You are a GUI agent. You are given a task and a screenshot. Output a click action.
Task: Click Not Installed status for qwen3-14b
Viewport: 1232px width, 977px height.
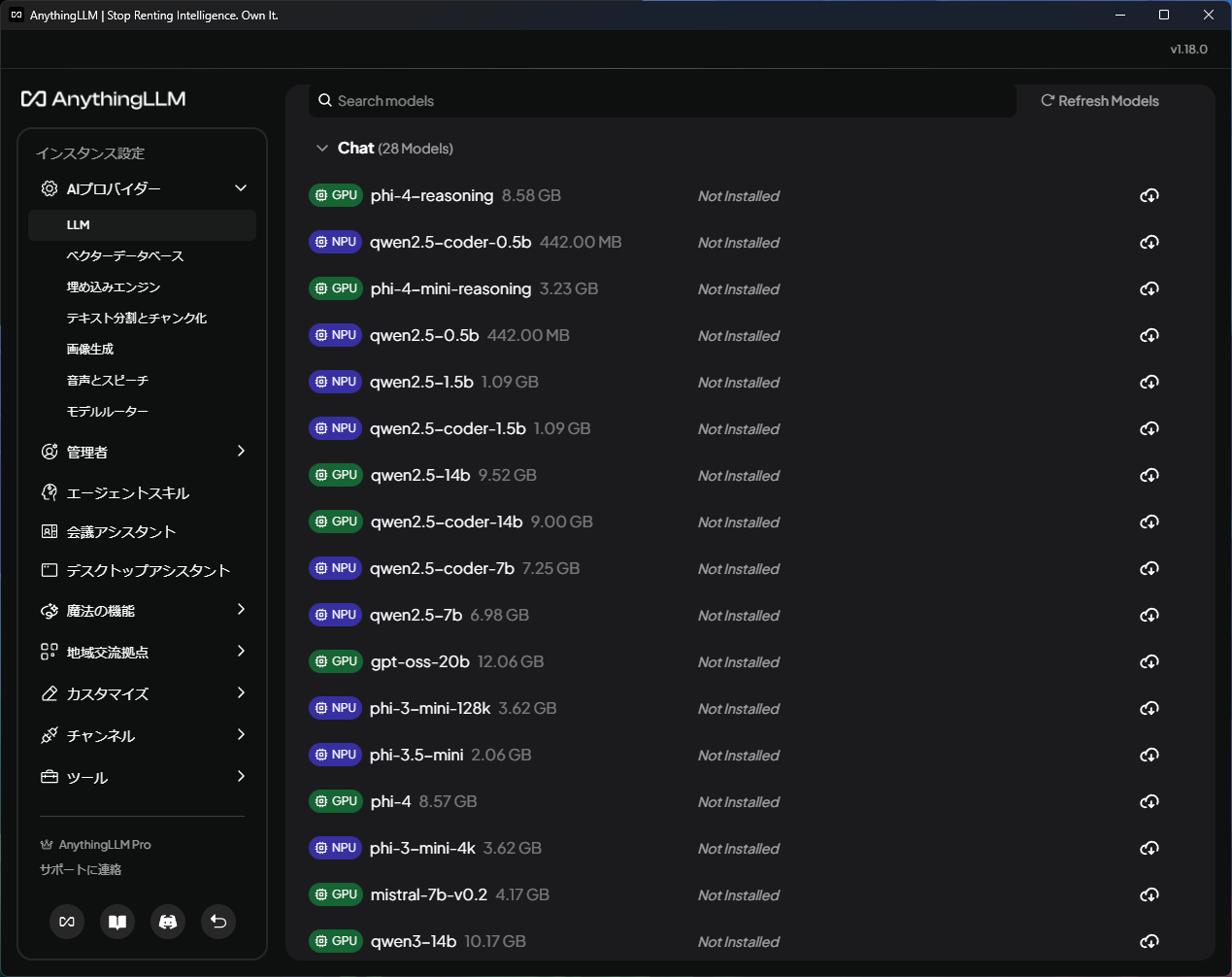pos(739,942)
